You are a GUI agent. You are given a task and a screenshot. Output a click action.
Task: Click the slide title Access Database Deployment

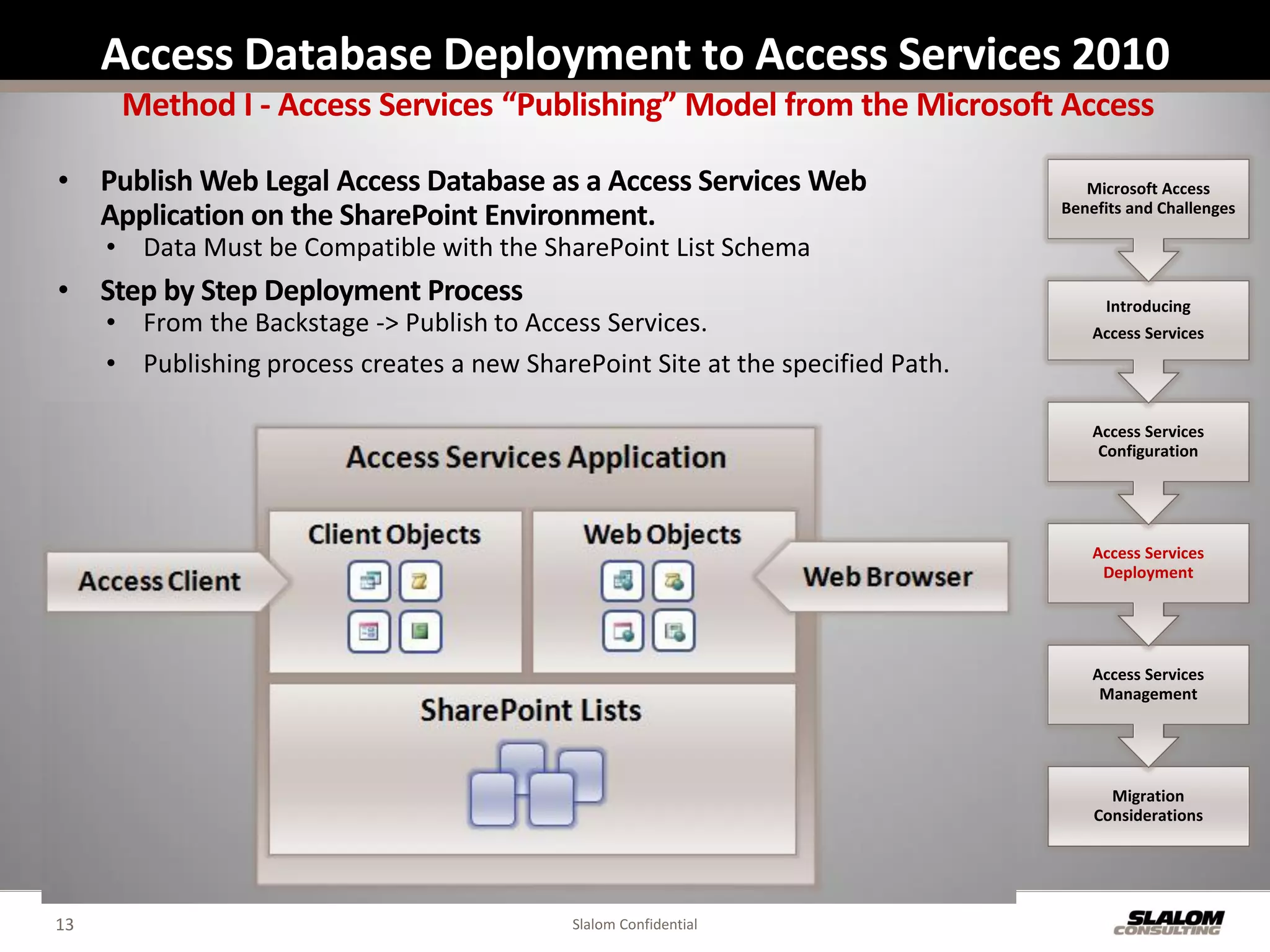pos(635,54)
